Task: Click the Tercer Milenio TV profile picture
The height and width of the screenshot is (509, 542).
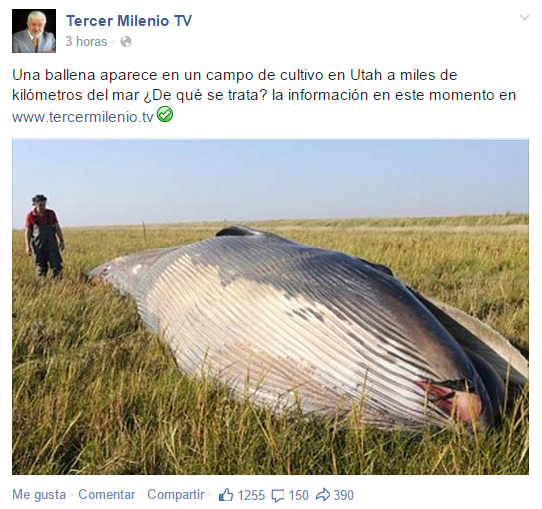Action: [34, 31]
